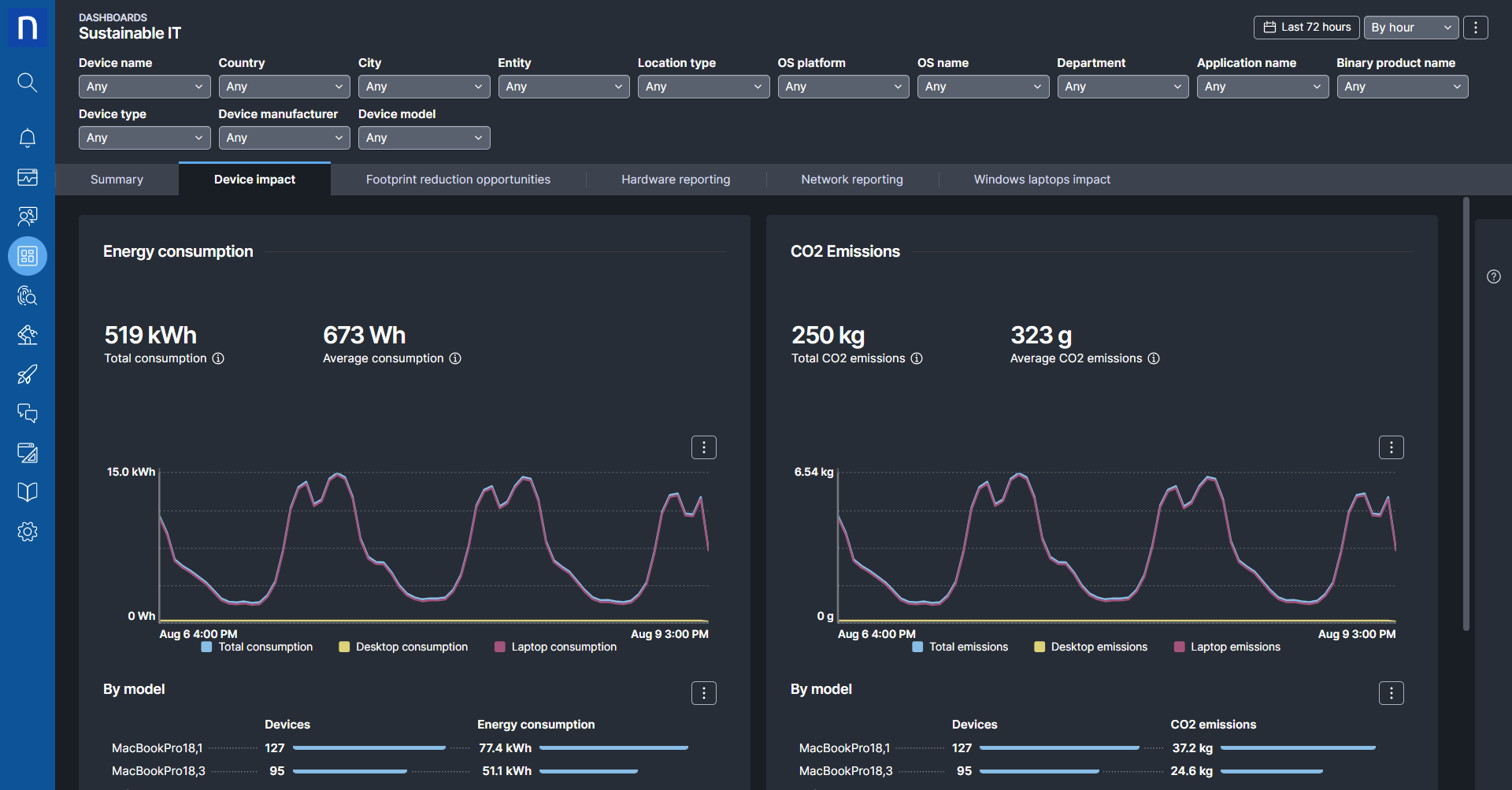Click the help question mark icon
The width and height of the screenshot is (1512, 790).
[1493, 276]
